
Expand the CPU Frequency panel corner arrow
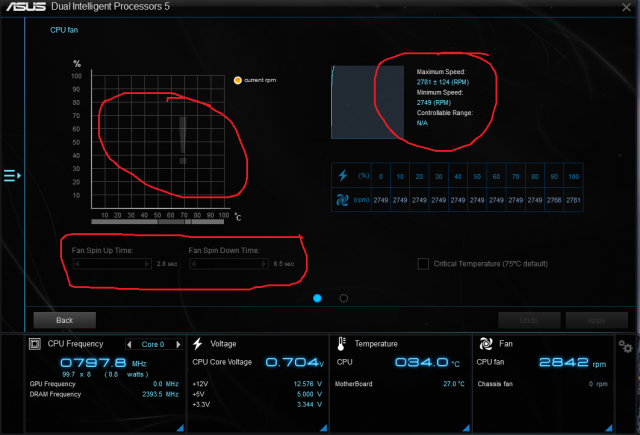(180, 428)
